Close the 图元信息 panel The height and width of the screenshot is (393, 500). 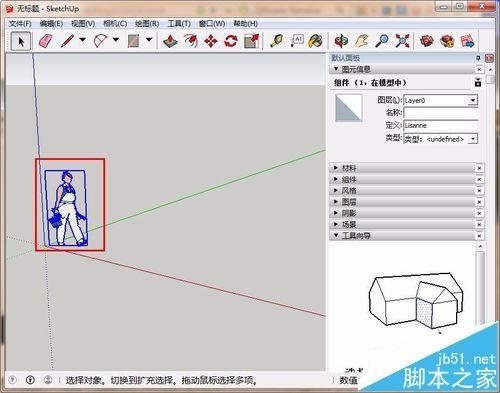pos(479,69)
